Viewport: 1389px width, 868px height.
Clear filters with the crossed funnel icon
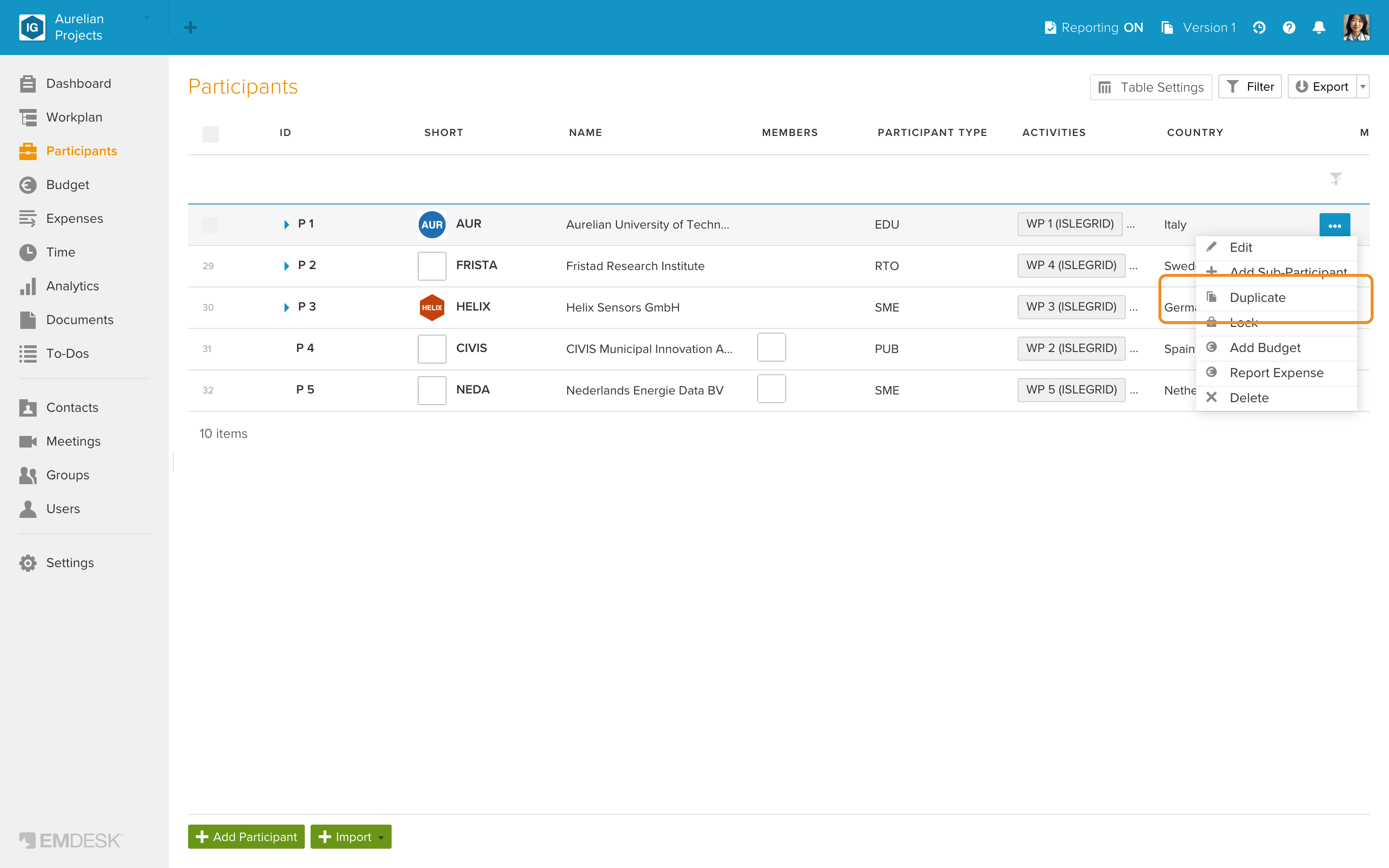(1336, 179)
